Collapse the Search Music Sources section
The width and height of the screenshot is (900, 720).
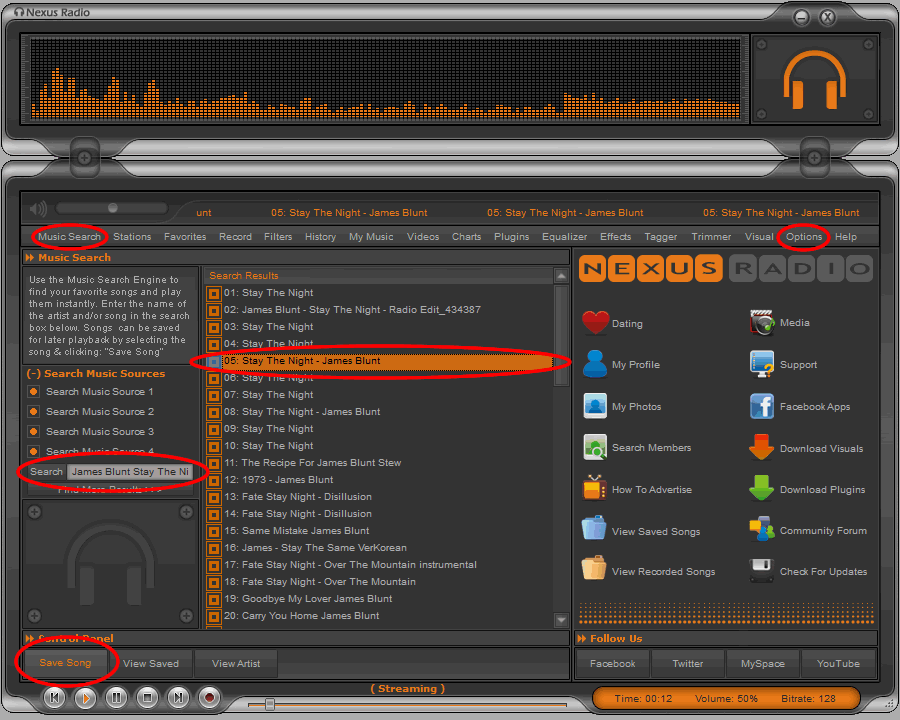(33, 373)
